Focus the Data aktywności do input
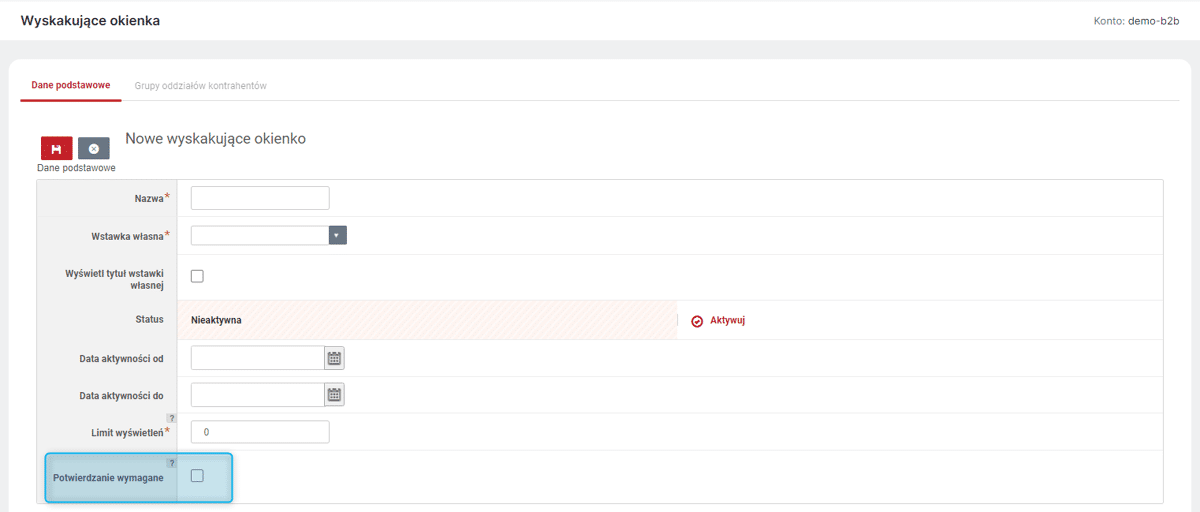Image resolution: width=1200 pixels, height=512 pixels. [x=257, y=395]
